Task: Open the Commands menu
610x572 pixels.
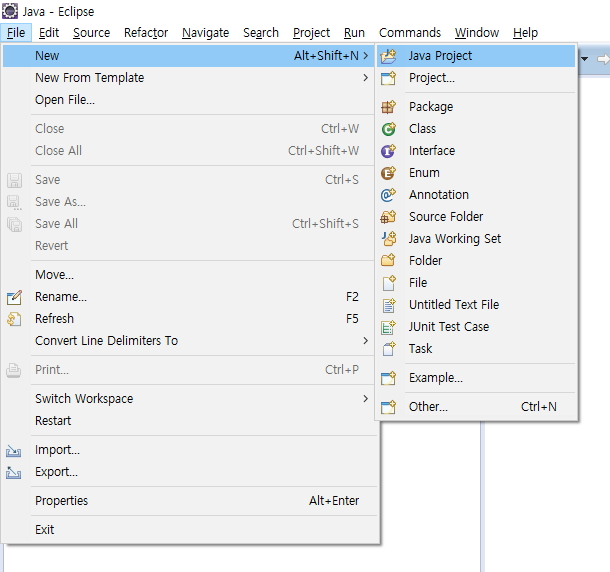Action: point(410,33)
